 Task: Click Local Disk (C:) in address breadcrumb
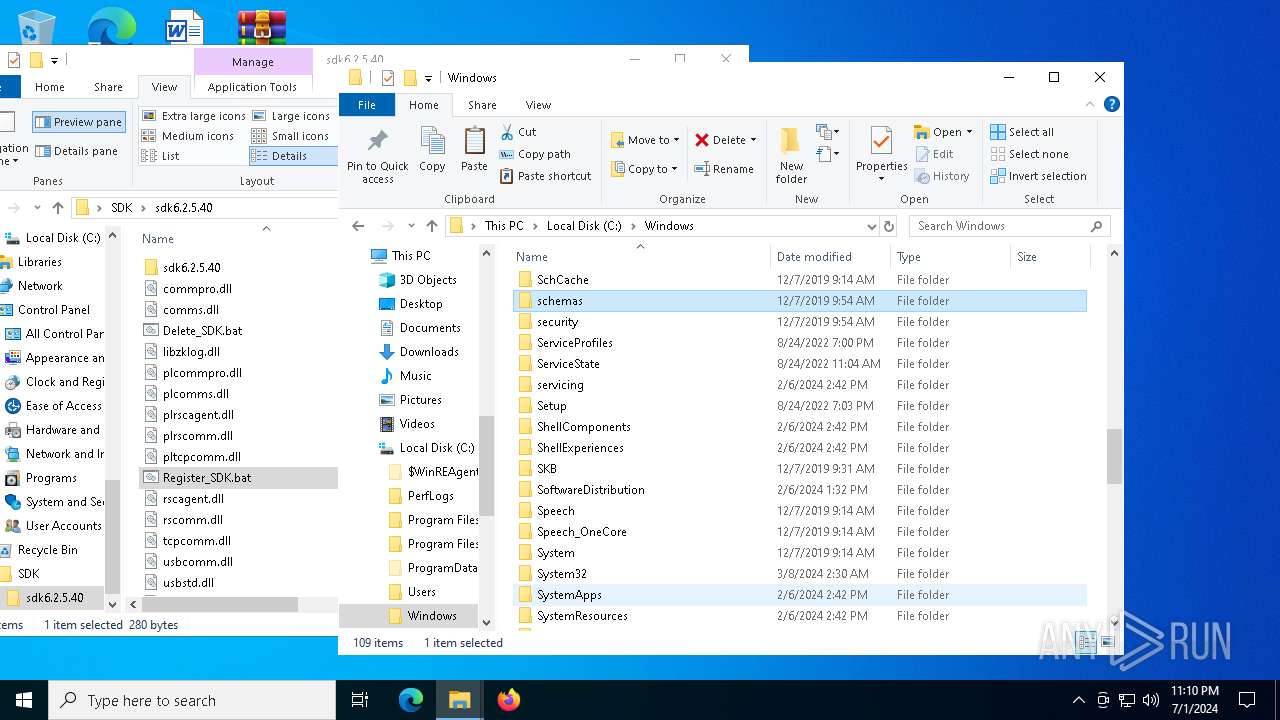tap(584, 226)
